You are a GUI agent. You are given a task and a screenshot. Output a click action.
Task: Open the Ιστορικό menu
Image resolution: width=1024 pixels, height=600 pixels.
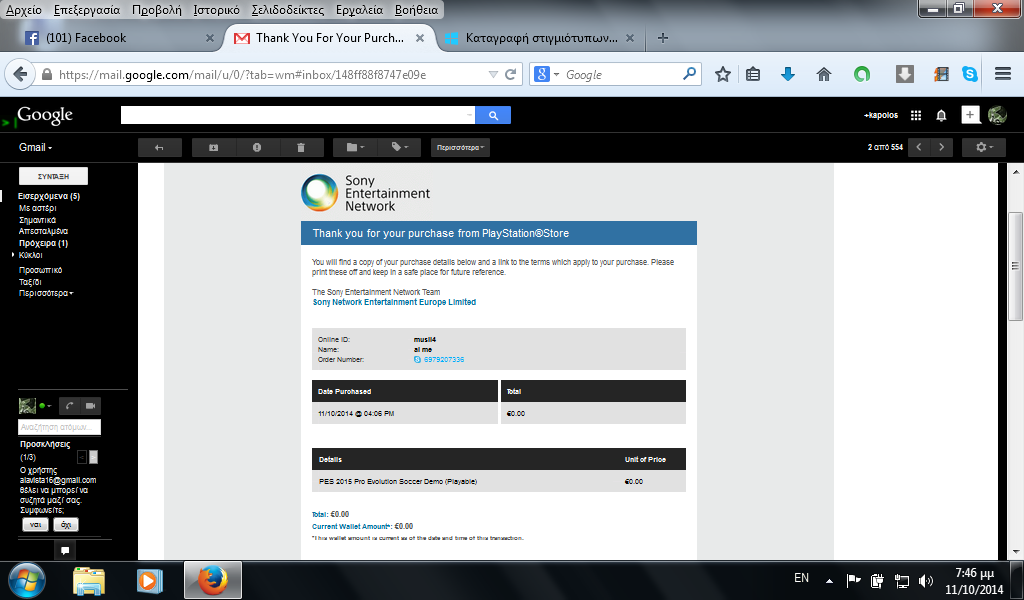point(217,10)
